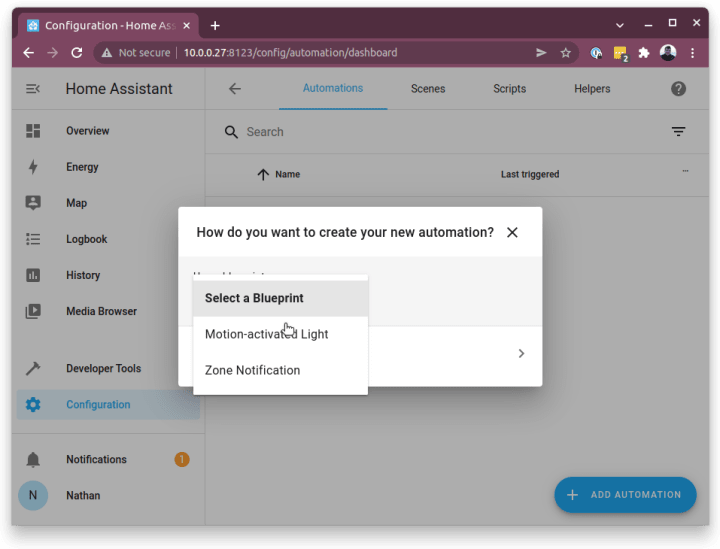Open the Map icon in sidebar
Screen dimensions: 720x549
coord(33,203)
